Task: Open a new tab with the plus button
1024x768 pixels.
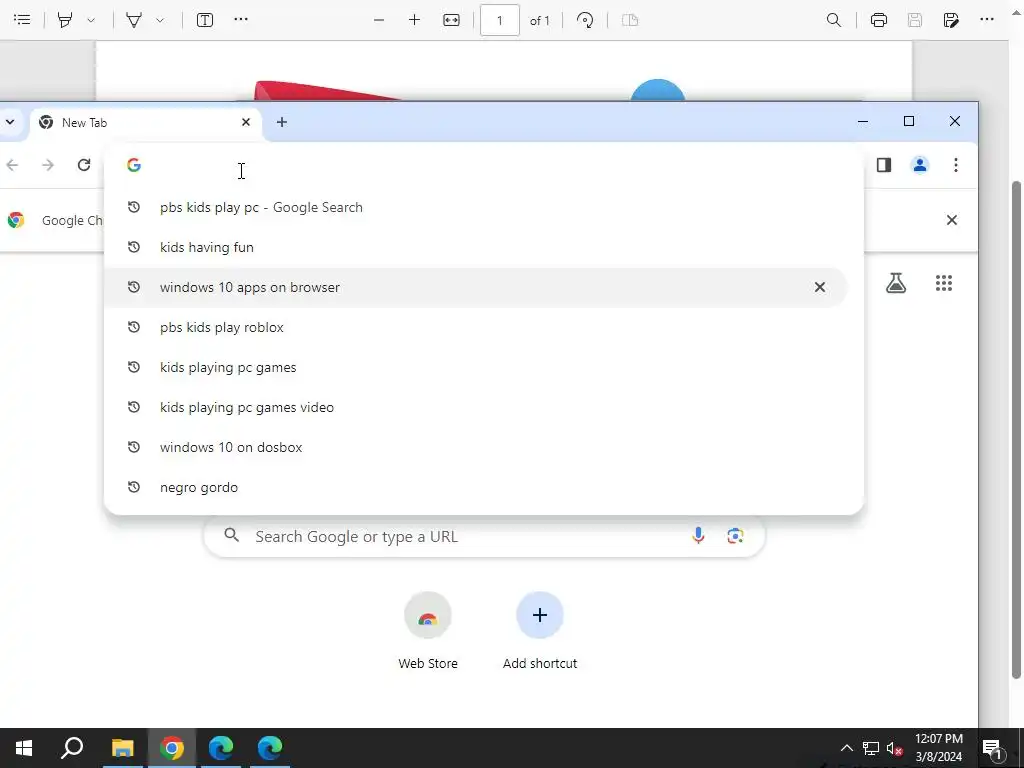Action: coord(281,122)
